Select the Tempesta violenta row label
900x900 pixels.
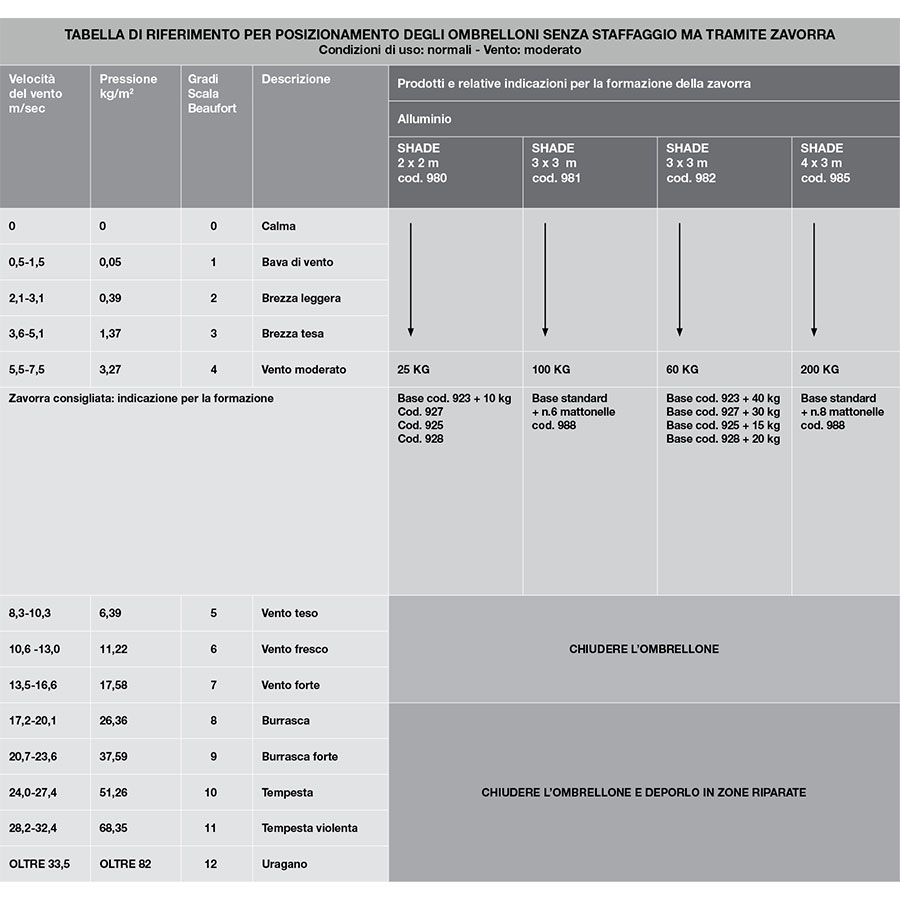pyautogui.click(x=309, y=828)
